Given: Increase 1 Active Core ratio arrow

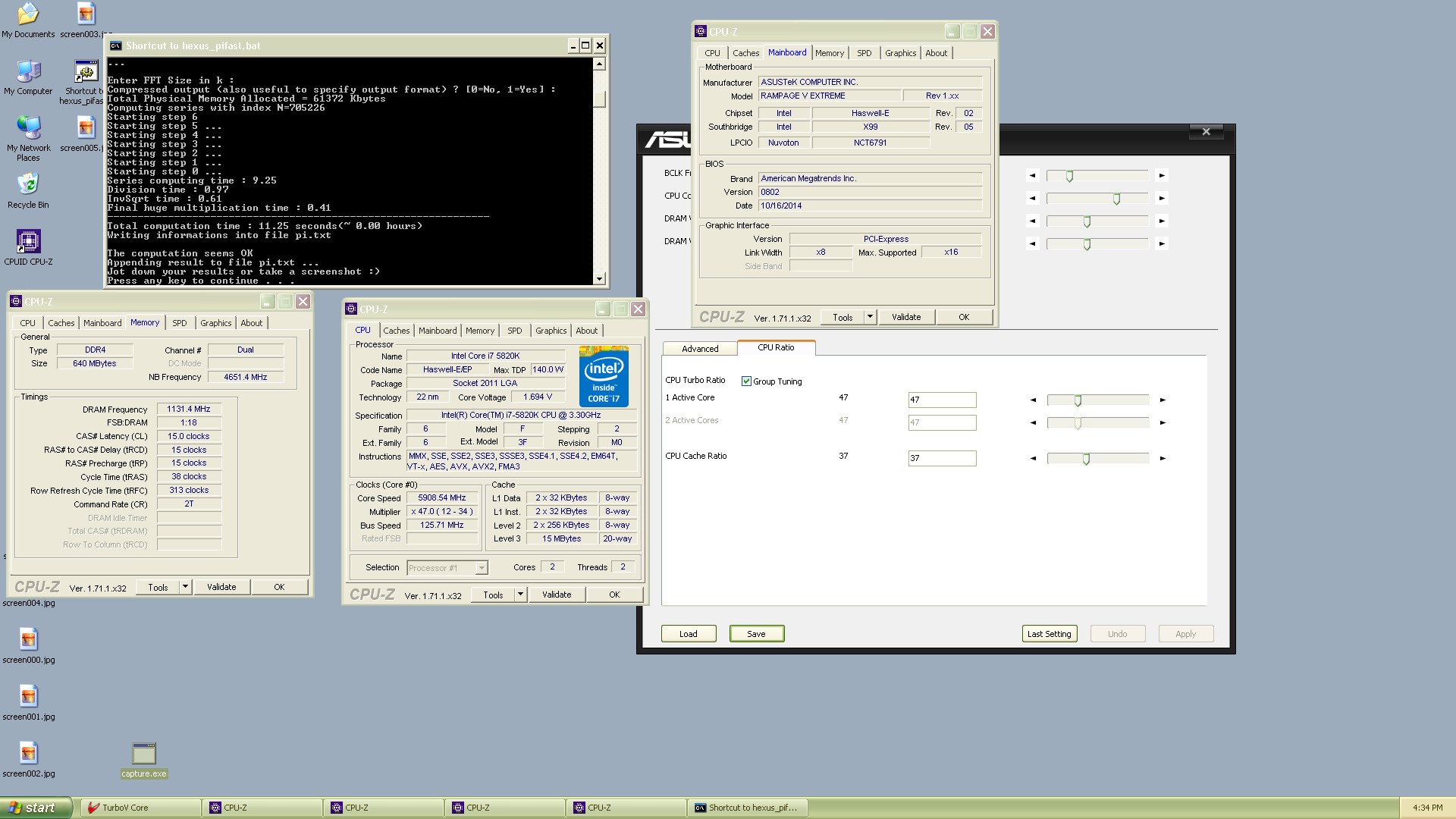Looking at the screenshot, I should coord(1162,400).
